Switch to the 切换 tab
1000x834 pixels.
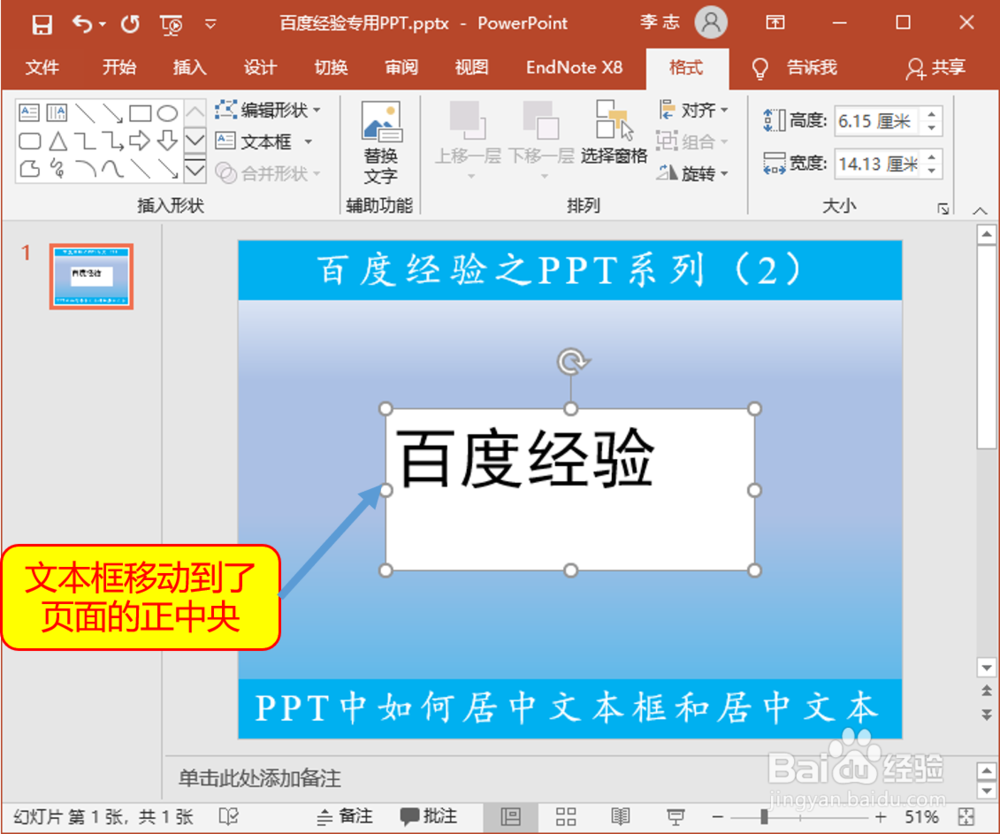(x=331, y=67)
